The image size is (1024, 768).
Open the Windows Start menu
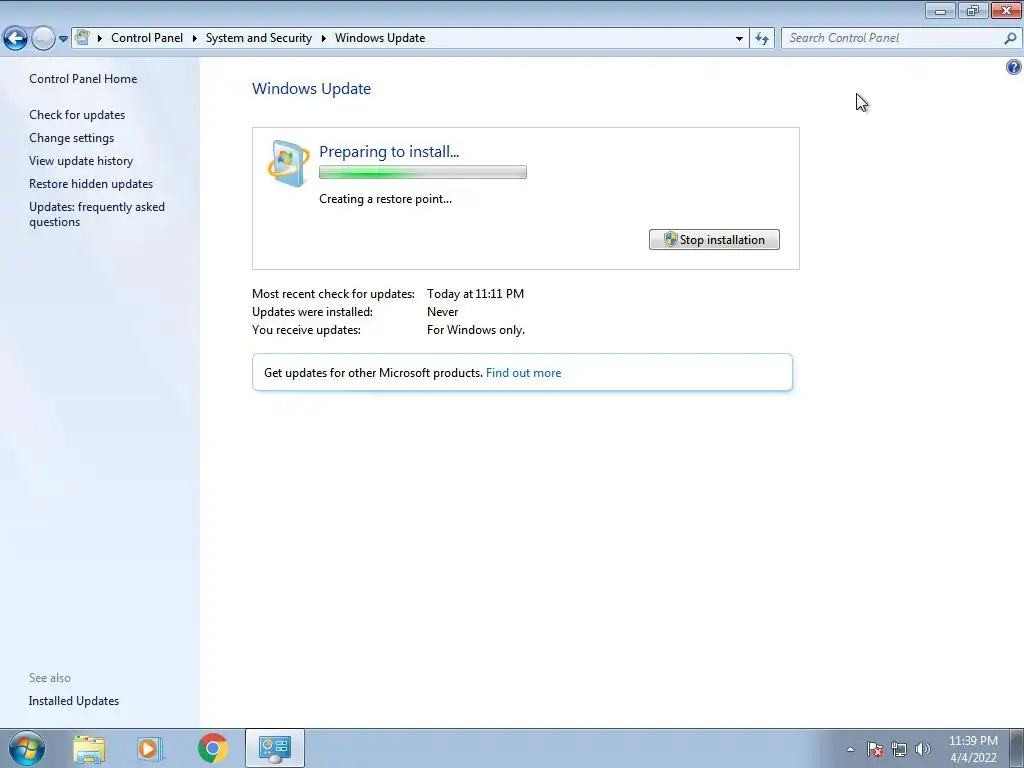(27, 748)
